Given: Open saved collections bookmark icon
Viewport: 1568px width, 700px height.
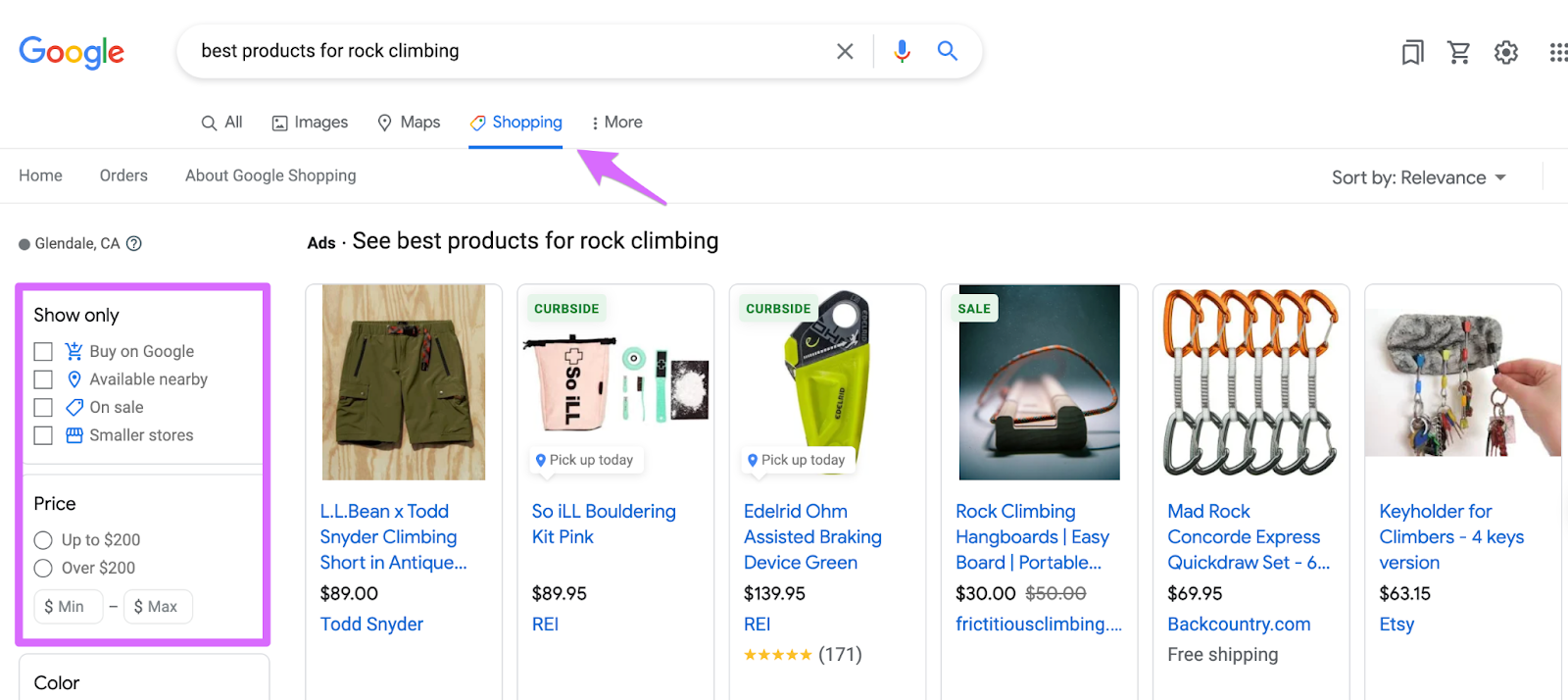Looking at the screenshot, I should point(1412,52).
